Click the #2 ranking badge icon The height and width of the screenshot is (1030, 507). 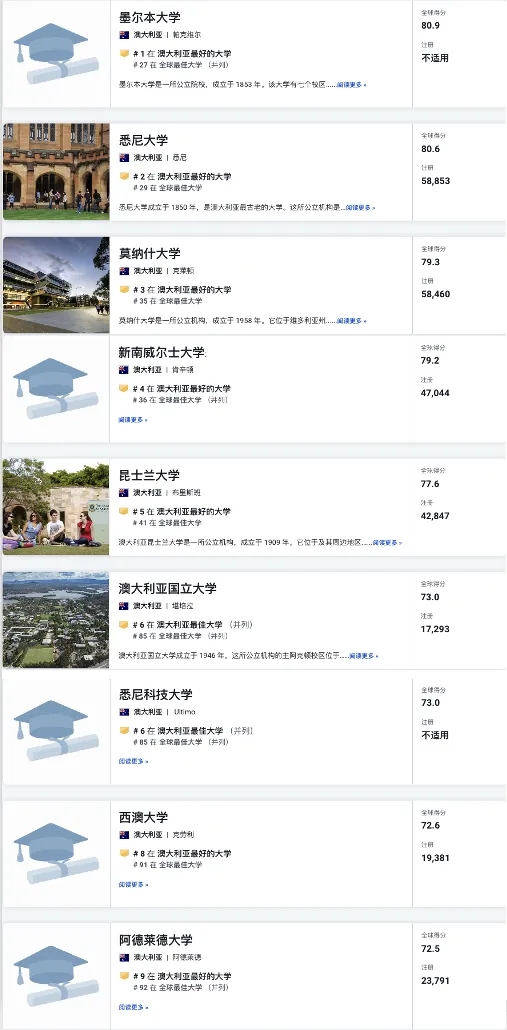point(124,176)
